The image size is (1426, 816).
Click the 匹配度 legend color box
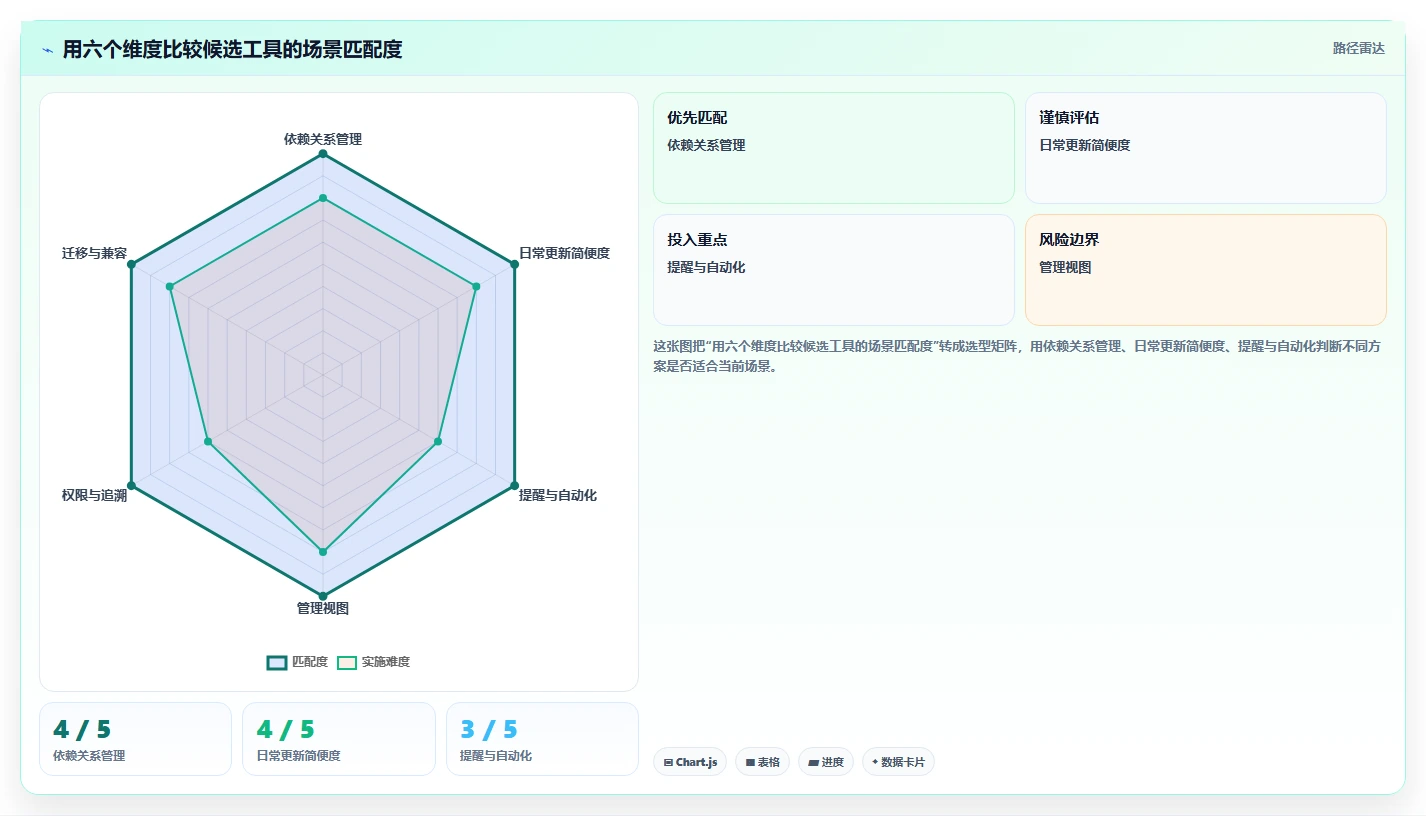point(277,662)
